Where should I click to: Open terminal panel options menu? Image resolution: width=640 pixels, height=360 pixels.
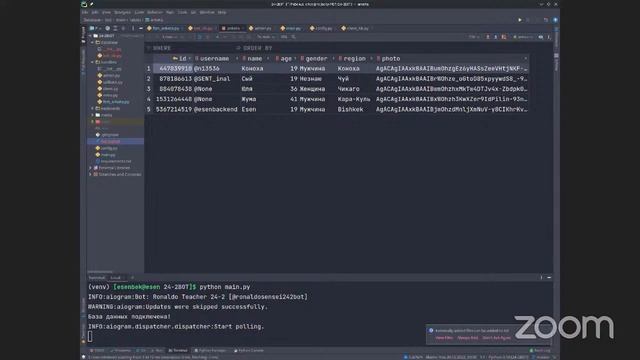tap(541, 278)
